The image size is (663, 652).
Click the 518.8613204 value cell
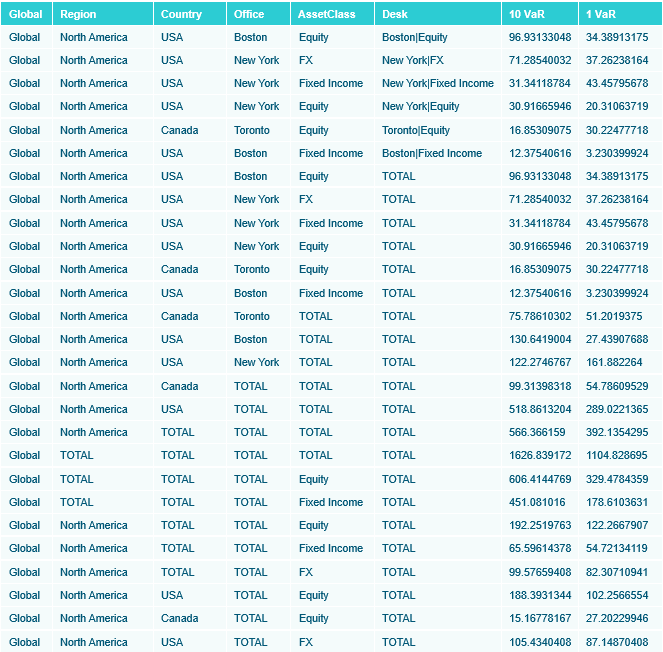pyautogui.click(x=540, y=409)
